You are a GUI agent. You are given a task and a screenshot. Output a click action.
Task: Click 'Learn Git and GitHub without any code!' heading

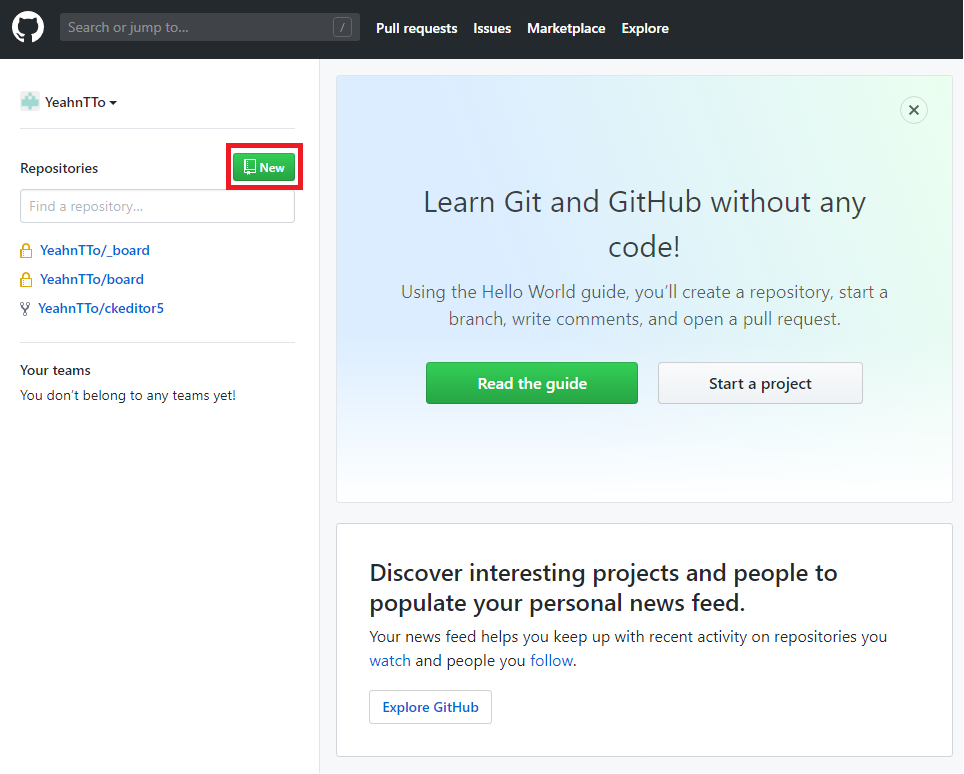(x=644, y=224)
